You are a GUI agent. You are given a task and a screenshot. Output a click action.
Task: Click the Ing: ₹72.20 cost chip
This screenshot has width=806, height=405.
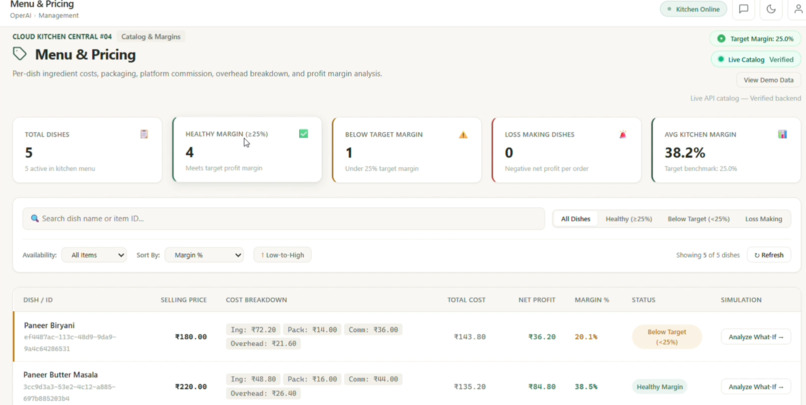click(253, 329)
